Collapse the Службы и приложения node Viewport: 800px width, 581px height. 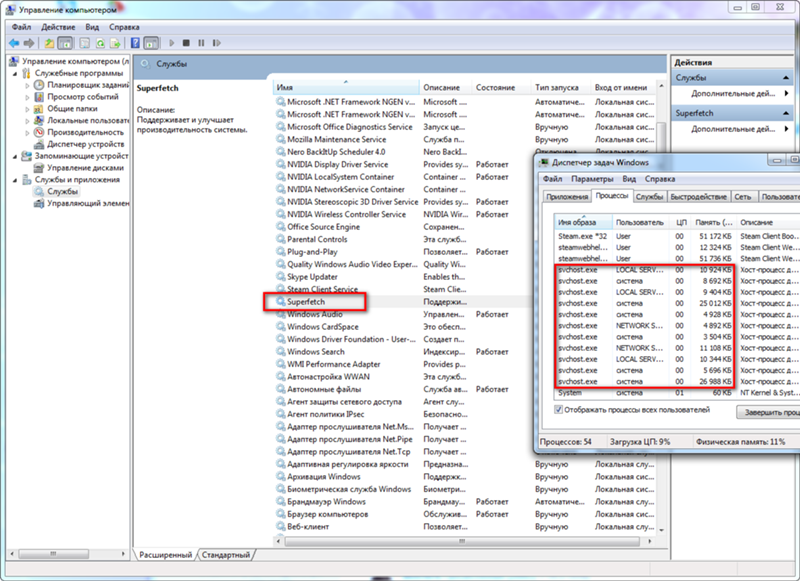15,180
